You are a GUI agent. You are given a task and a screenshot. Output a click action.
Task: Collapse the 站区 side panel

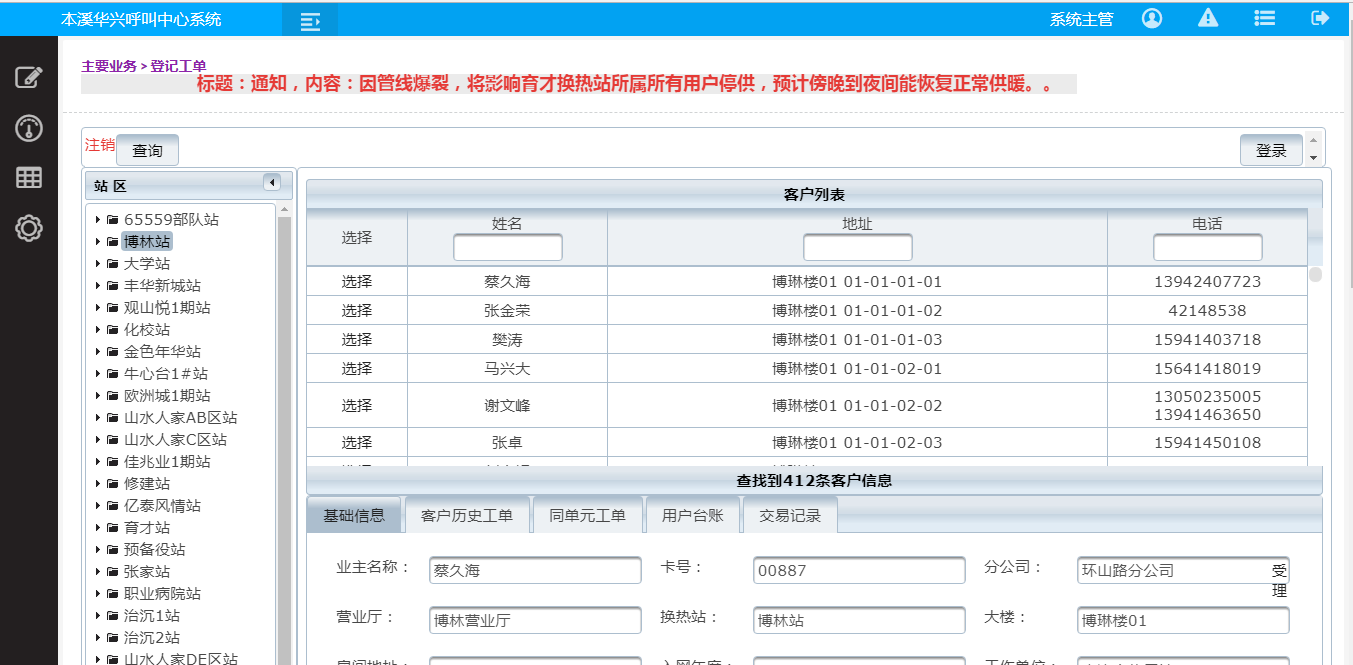point(273,184)
